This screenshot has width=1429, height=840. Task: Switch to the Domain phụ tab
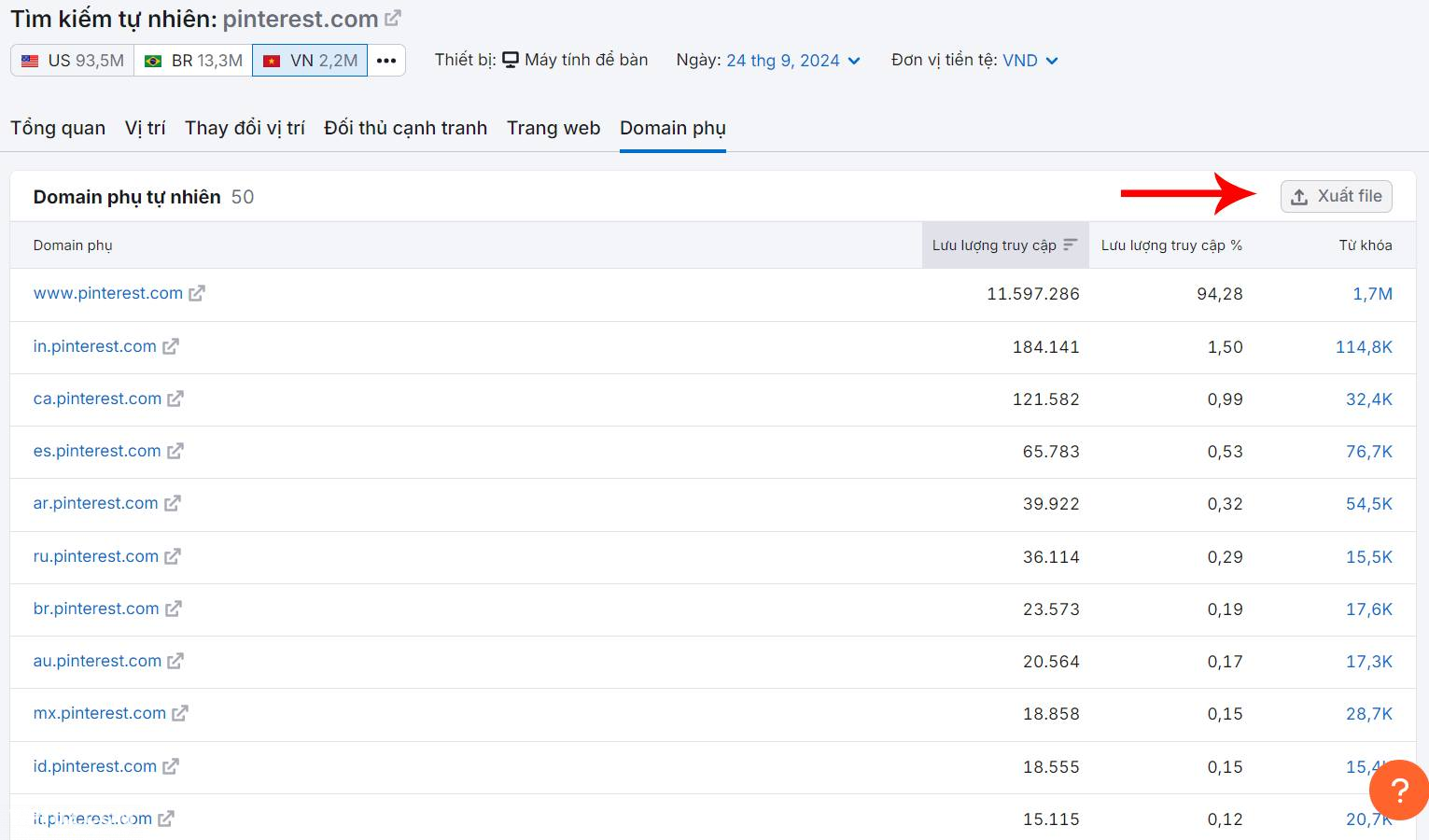[x=673, y=128]
